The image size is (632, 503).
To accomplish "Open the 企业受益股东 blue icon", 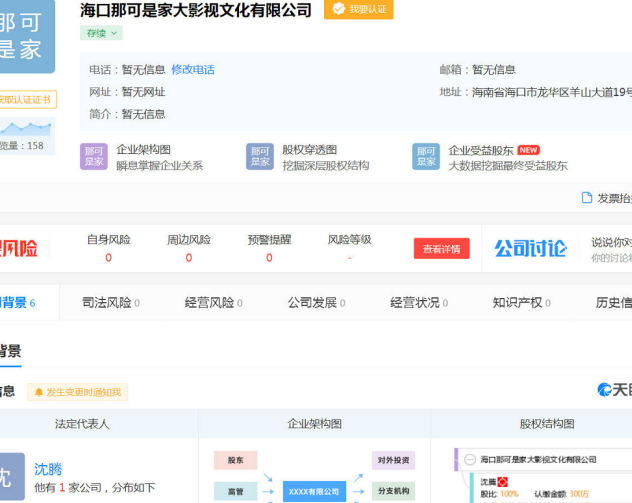I will tap(426, 156).
